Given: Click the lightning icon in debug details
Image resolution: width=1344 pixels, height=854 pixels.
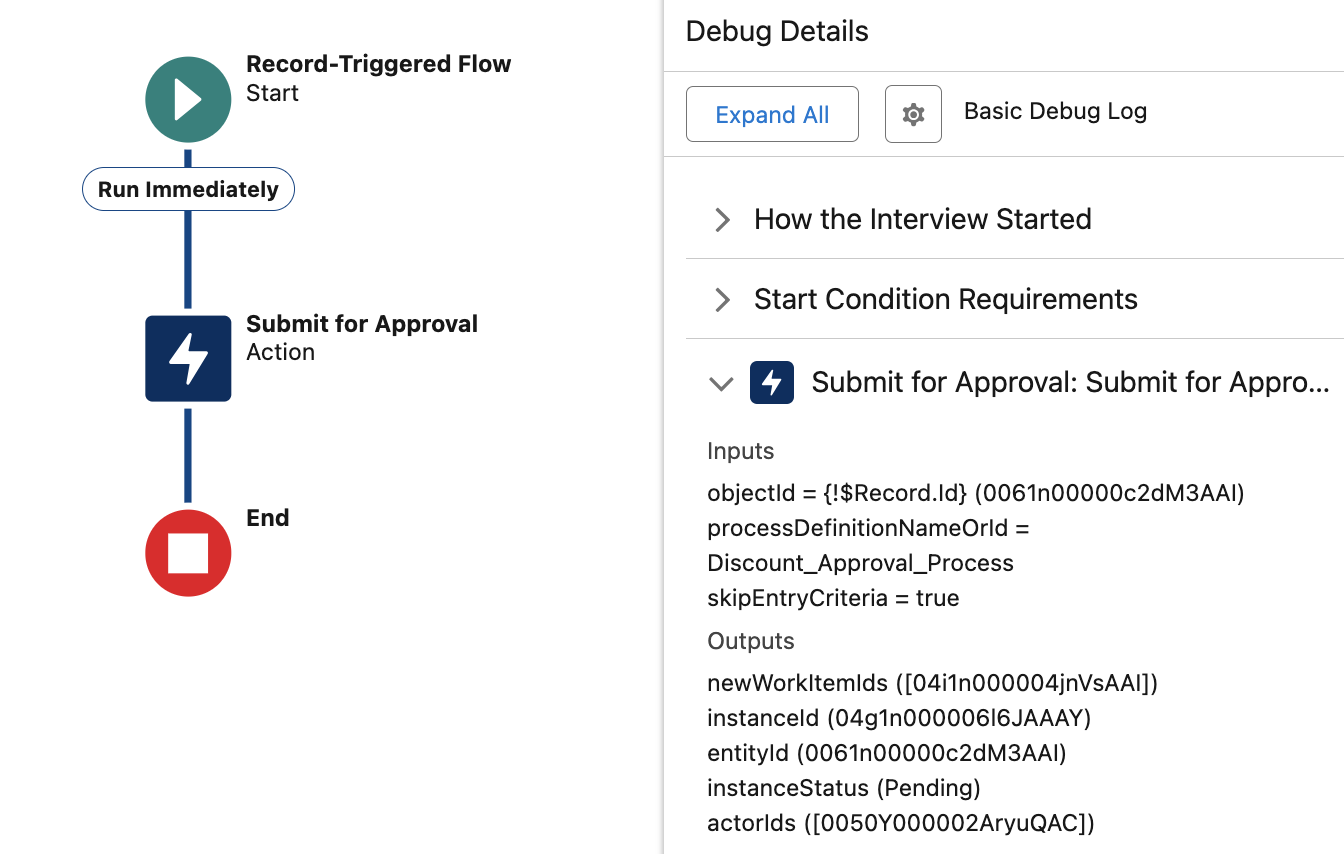Looking at the screenshot, I should point(772,382).
